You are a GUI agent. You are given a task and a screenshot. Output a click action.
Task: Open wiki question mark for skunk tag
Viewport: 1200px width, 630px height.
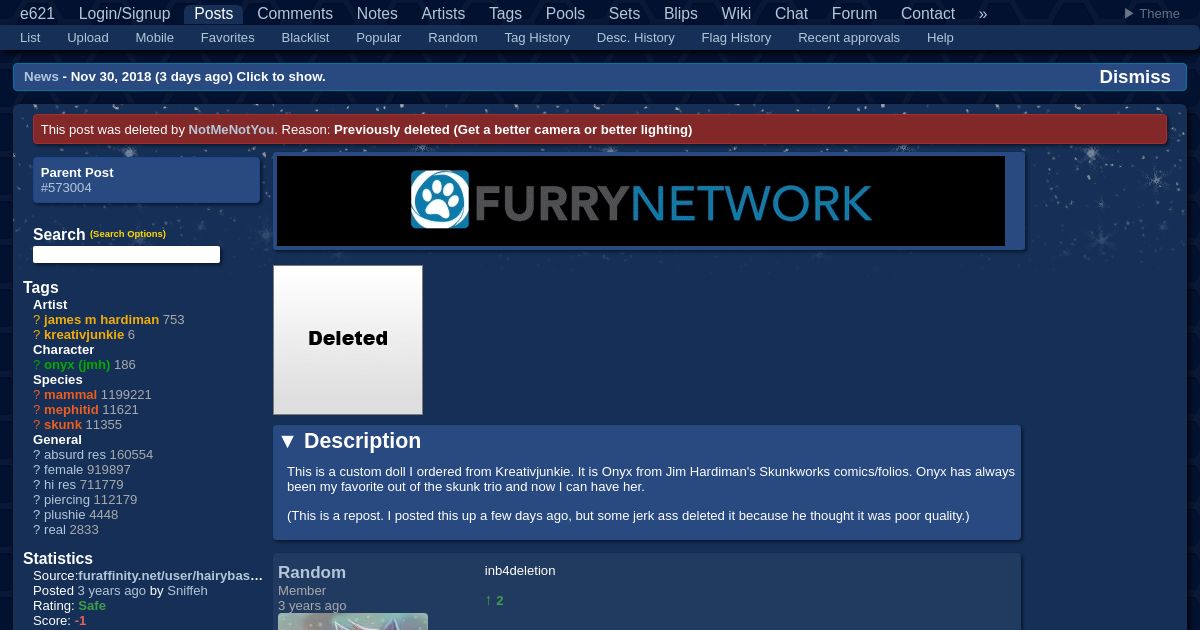[37, 425]
